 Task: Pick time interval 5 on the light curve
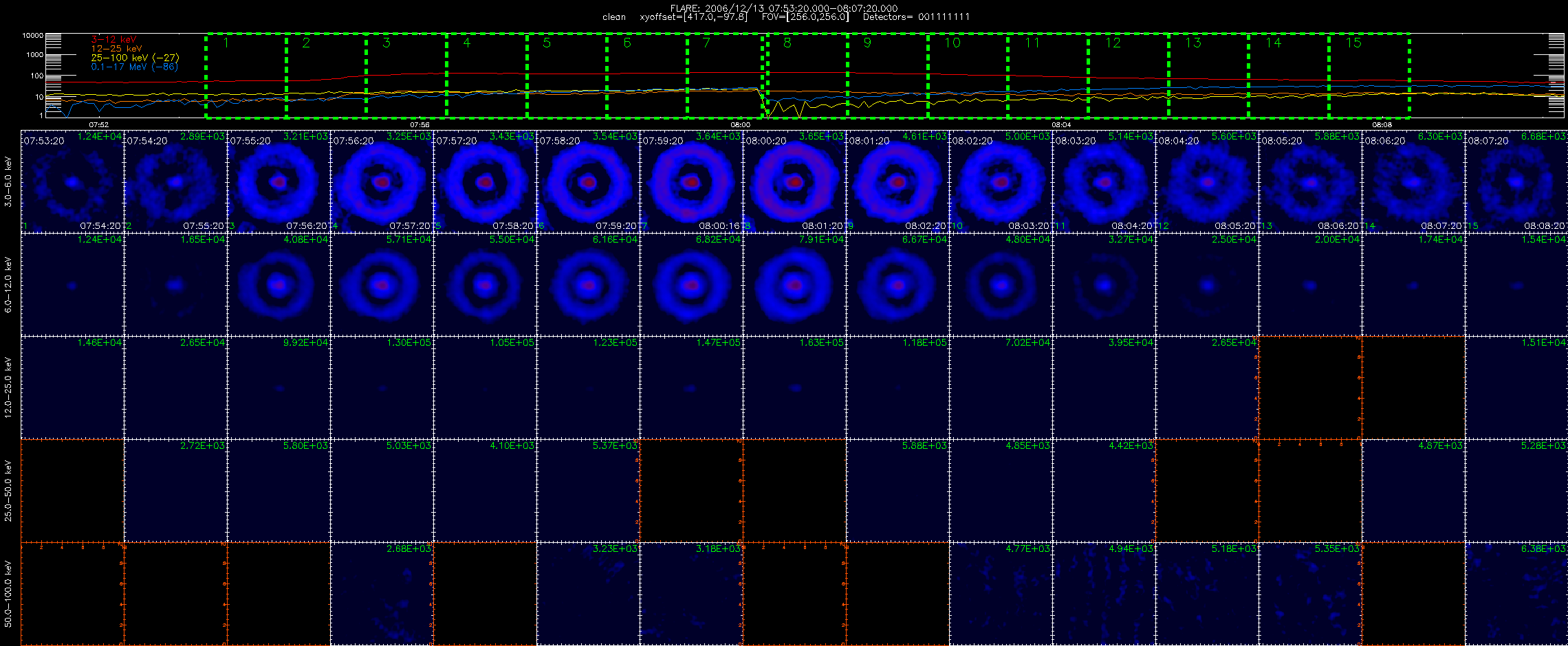tap(567, 76)
